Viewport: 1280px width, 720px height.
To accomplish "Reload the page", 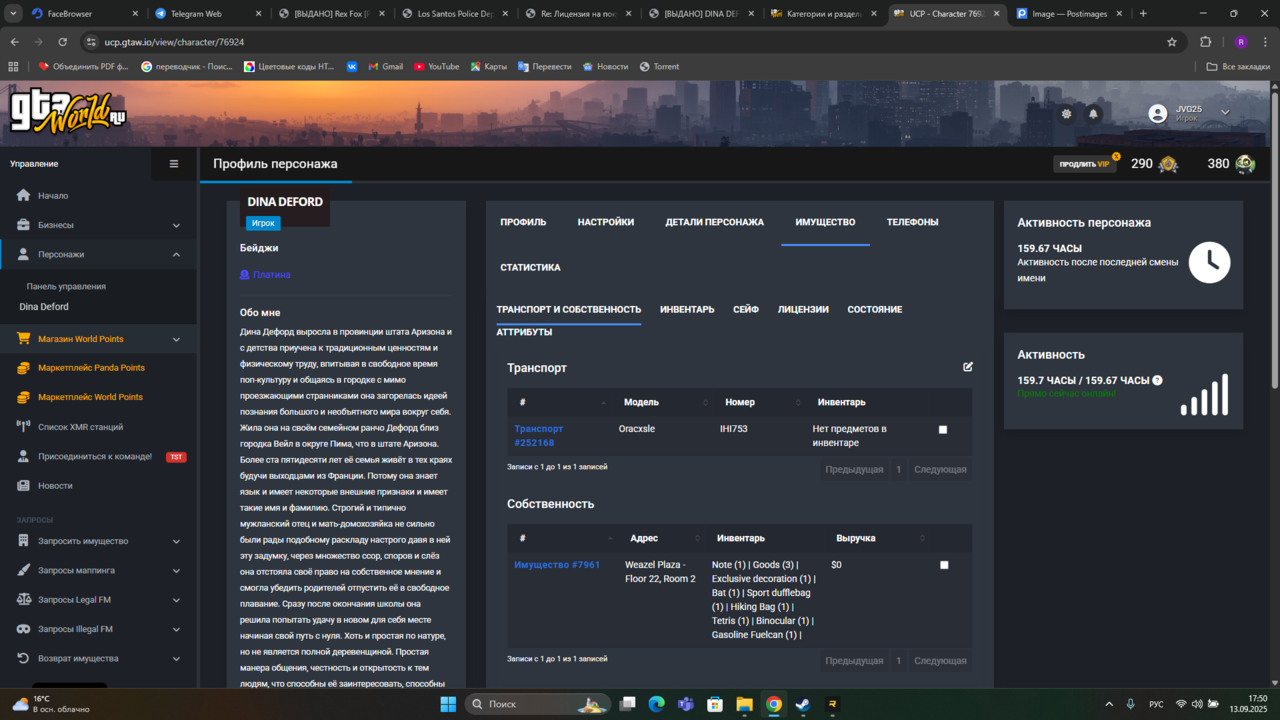I will [62, 42].
